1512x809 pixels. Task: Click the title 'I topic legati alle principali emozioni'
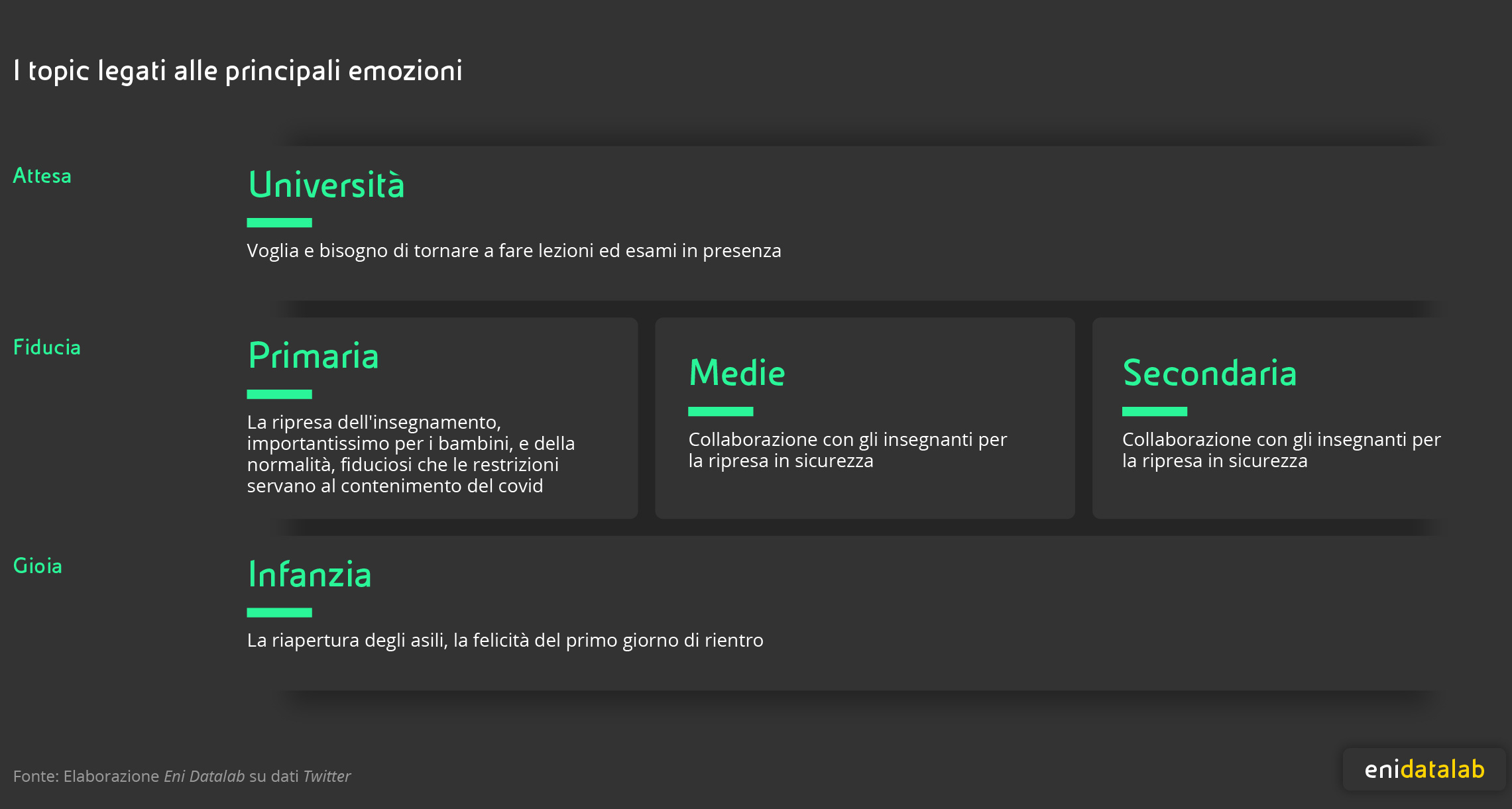[238, 71]
